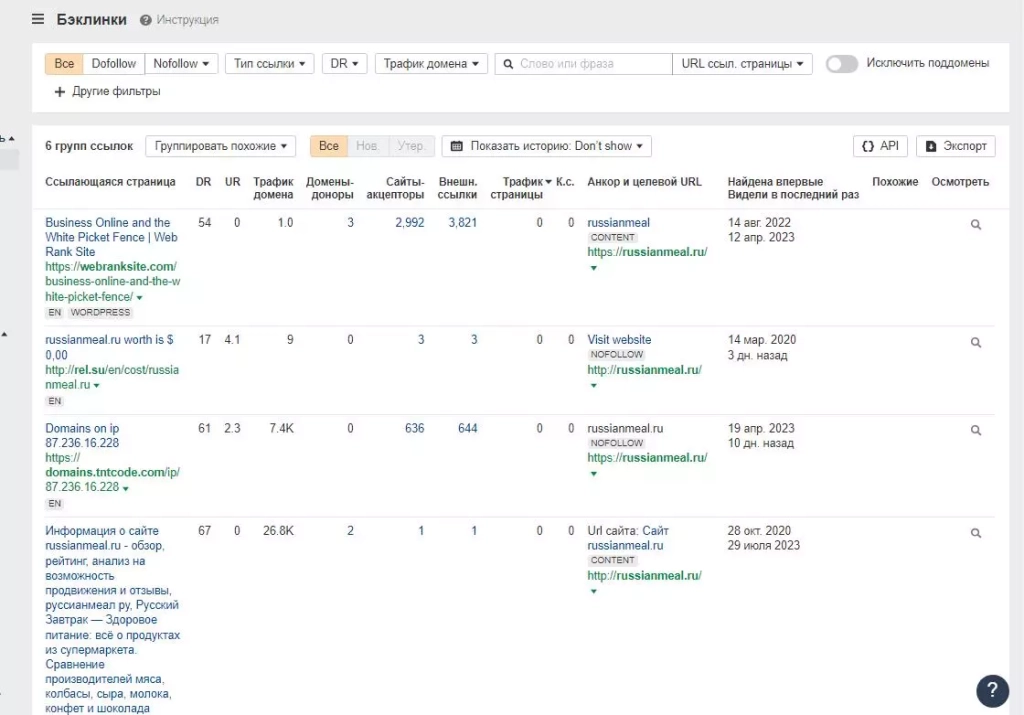Sort by Внешн. ссылки column header
Image resolution: width=1024 pixels, height=715 pixels.
coord(457,188)
